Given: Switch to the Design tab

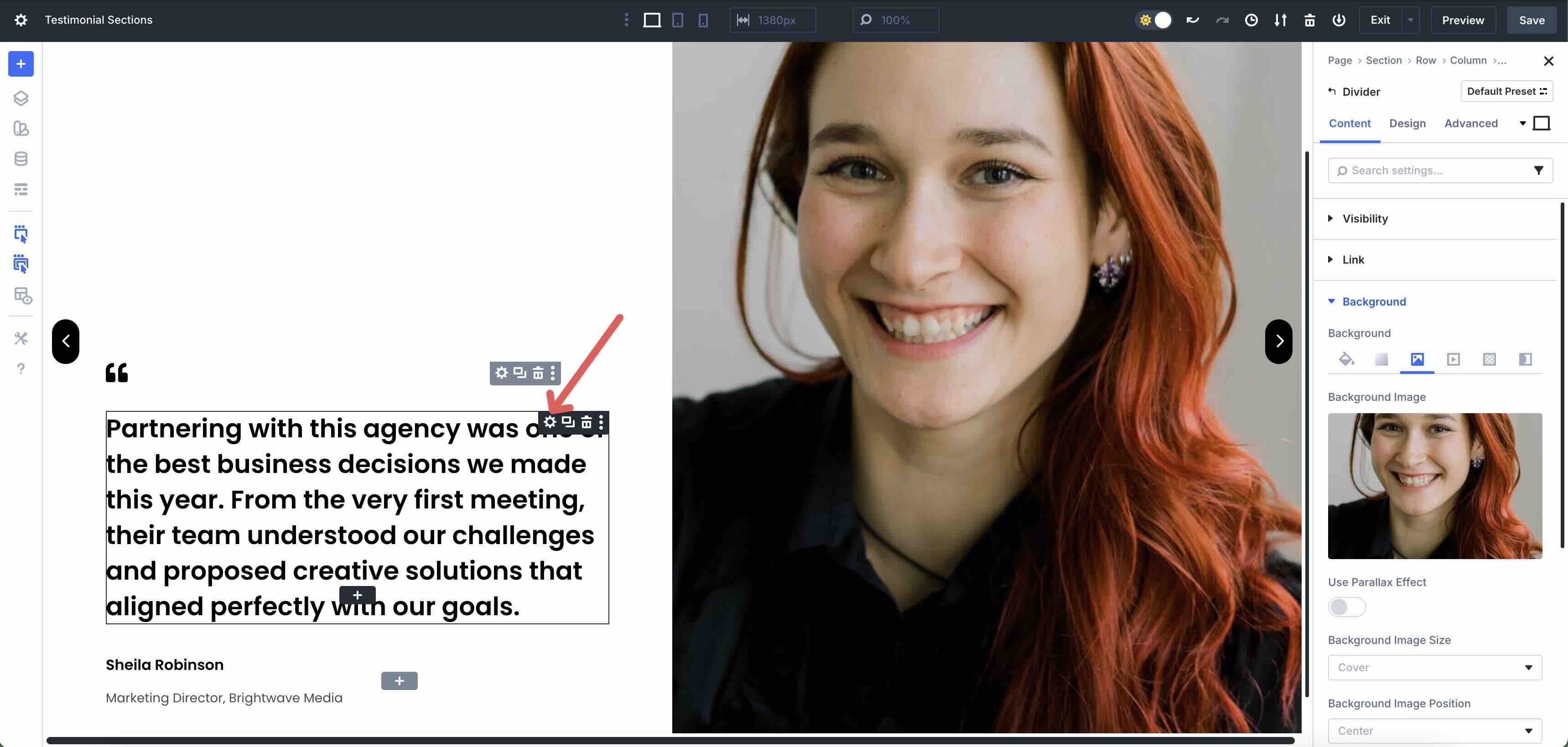Looking at the screenshot, I should (1407, 123).
